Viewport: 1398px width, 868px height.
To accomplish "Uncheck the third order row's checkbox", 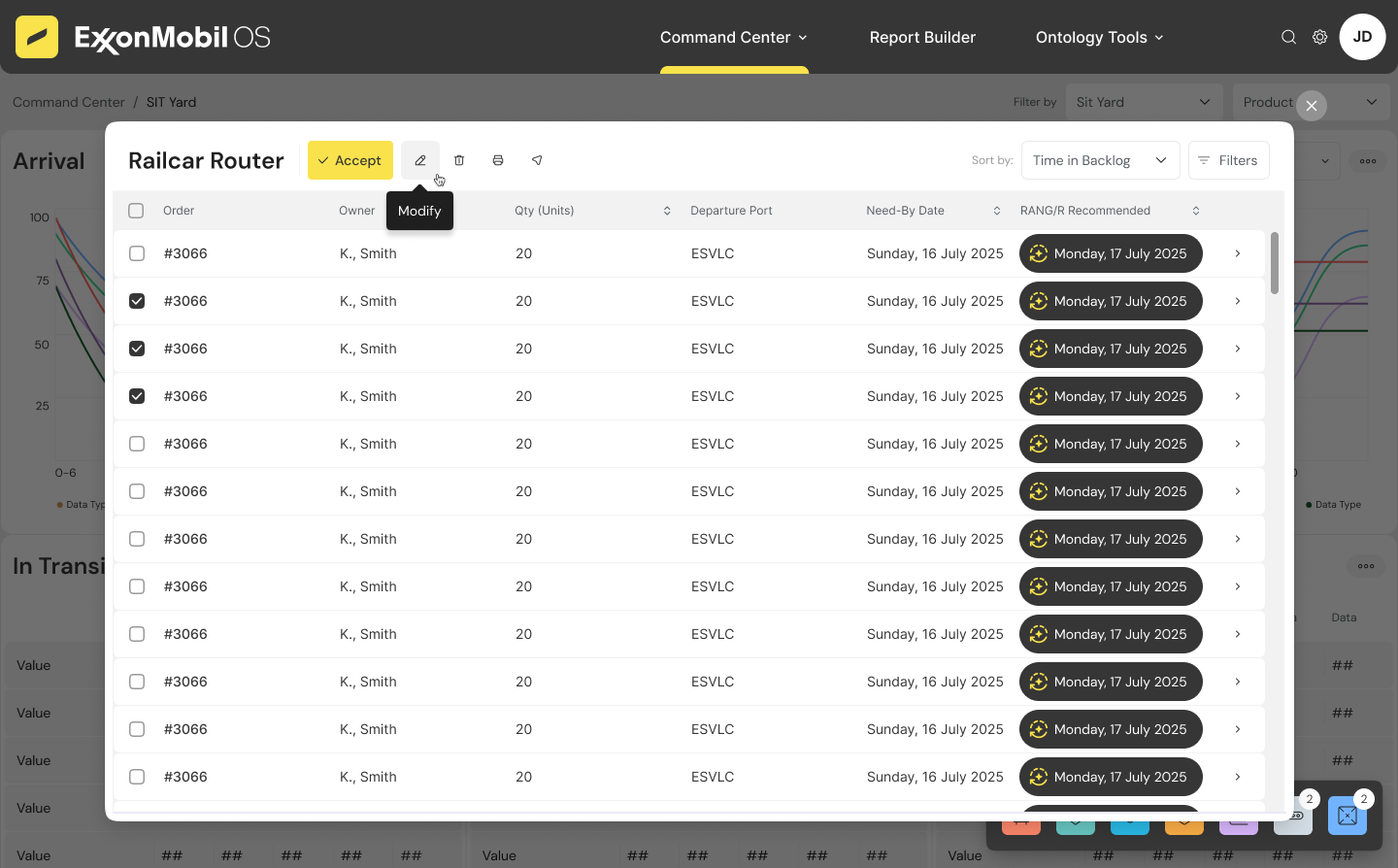I will tap(137, 349).
